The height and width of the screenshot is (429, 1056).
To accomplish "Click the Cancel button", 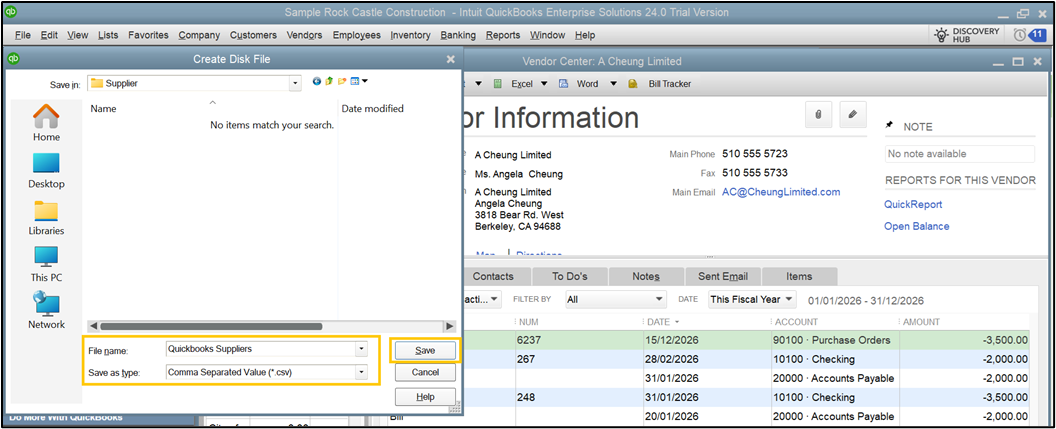I will pos(425,372).
